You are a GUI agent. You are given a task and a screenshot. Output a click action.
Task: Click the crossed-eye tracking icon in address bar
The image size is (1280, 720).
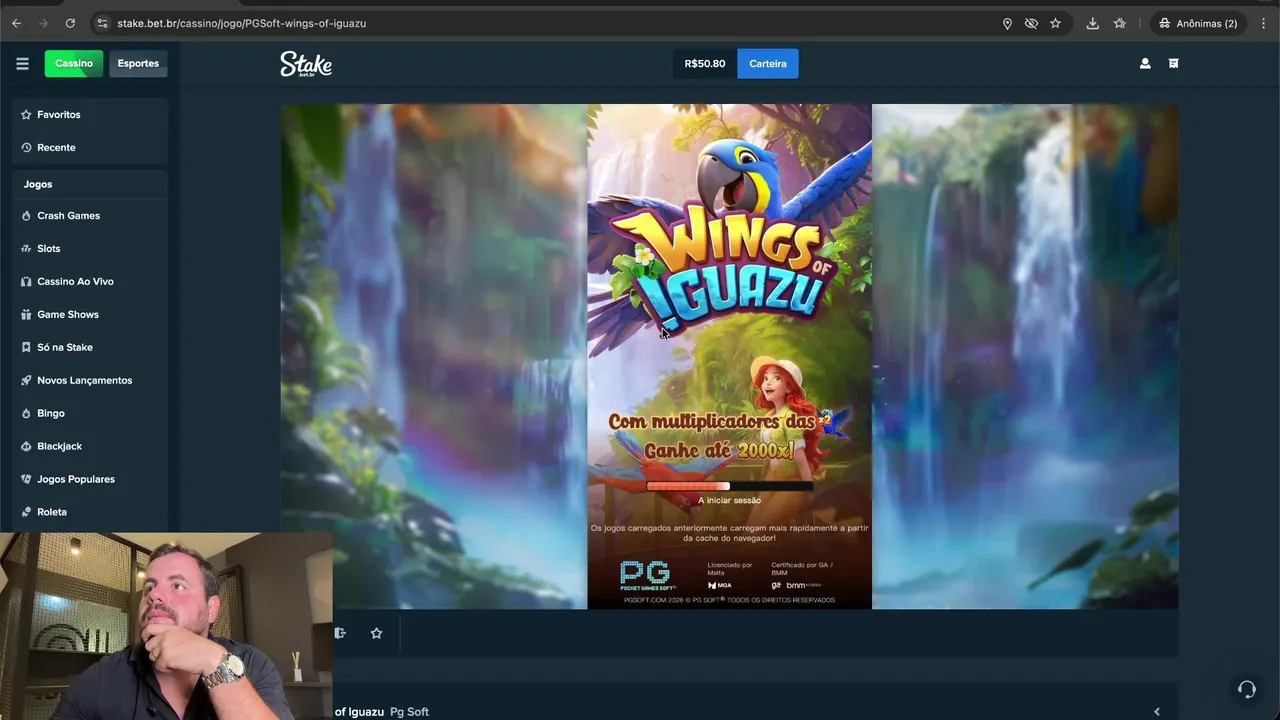[x=1031, y=23]
